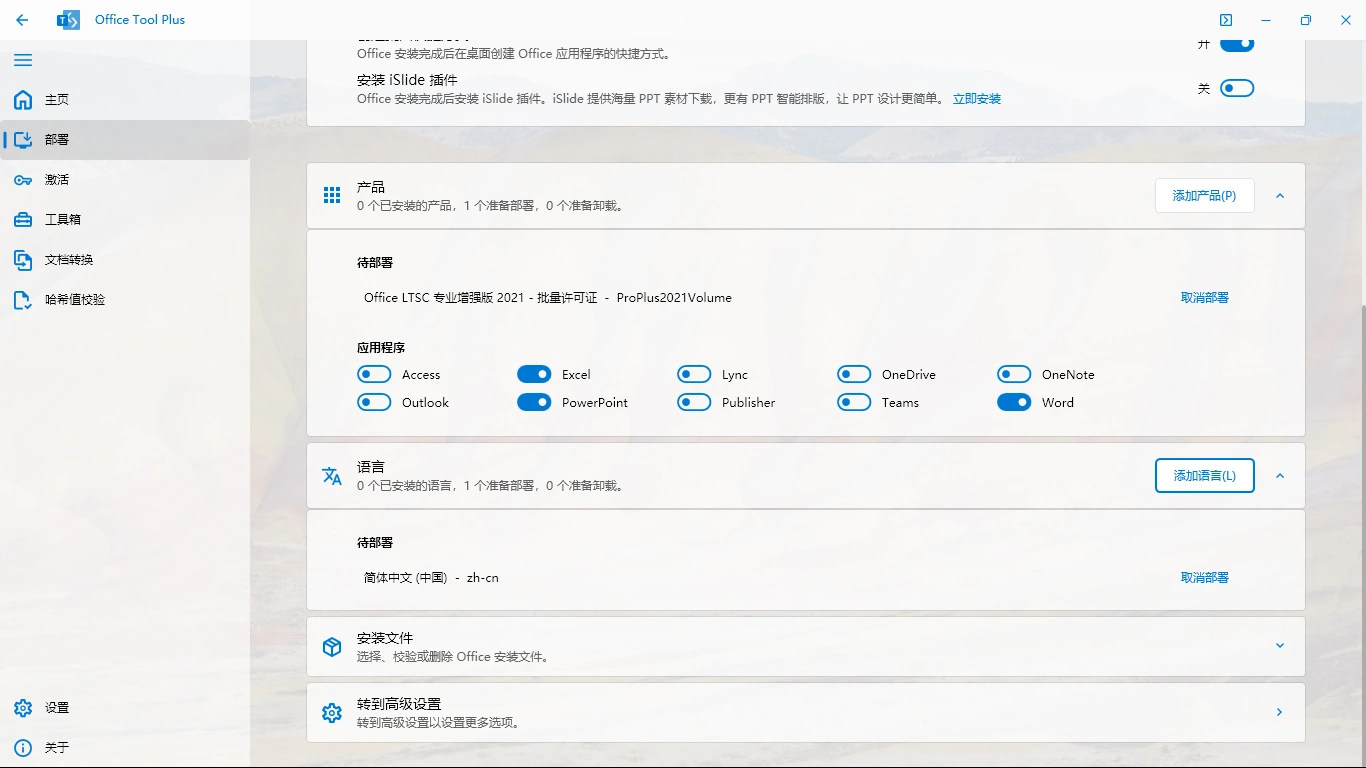Click 取消部署 for ProPlus2021Volume
Image resolution: width=1366 pixels, height=768 pixels.
point(1205,298)
